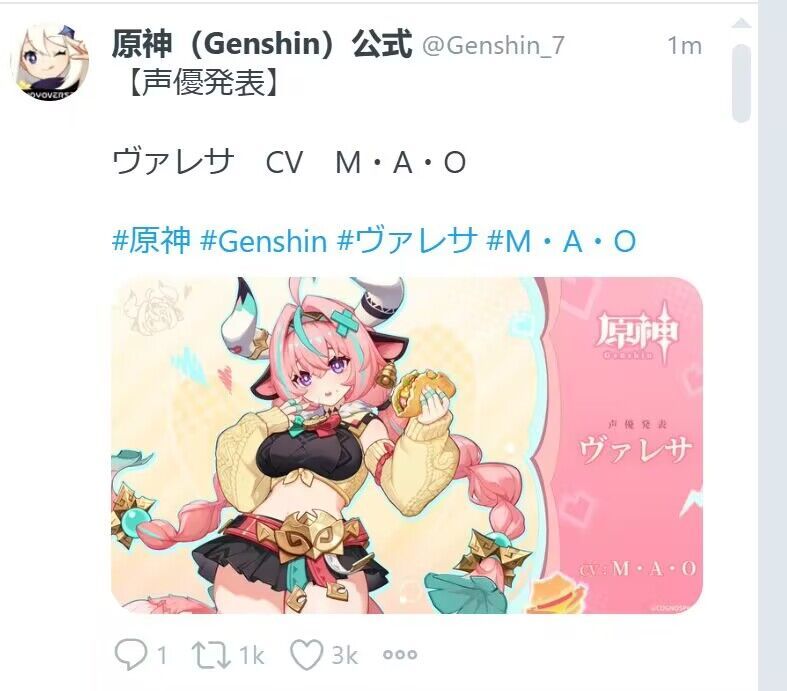Screen dimensions: 787x691
Task: Click the 3k likes count
Action: (x=345, y=655)
